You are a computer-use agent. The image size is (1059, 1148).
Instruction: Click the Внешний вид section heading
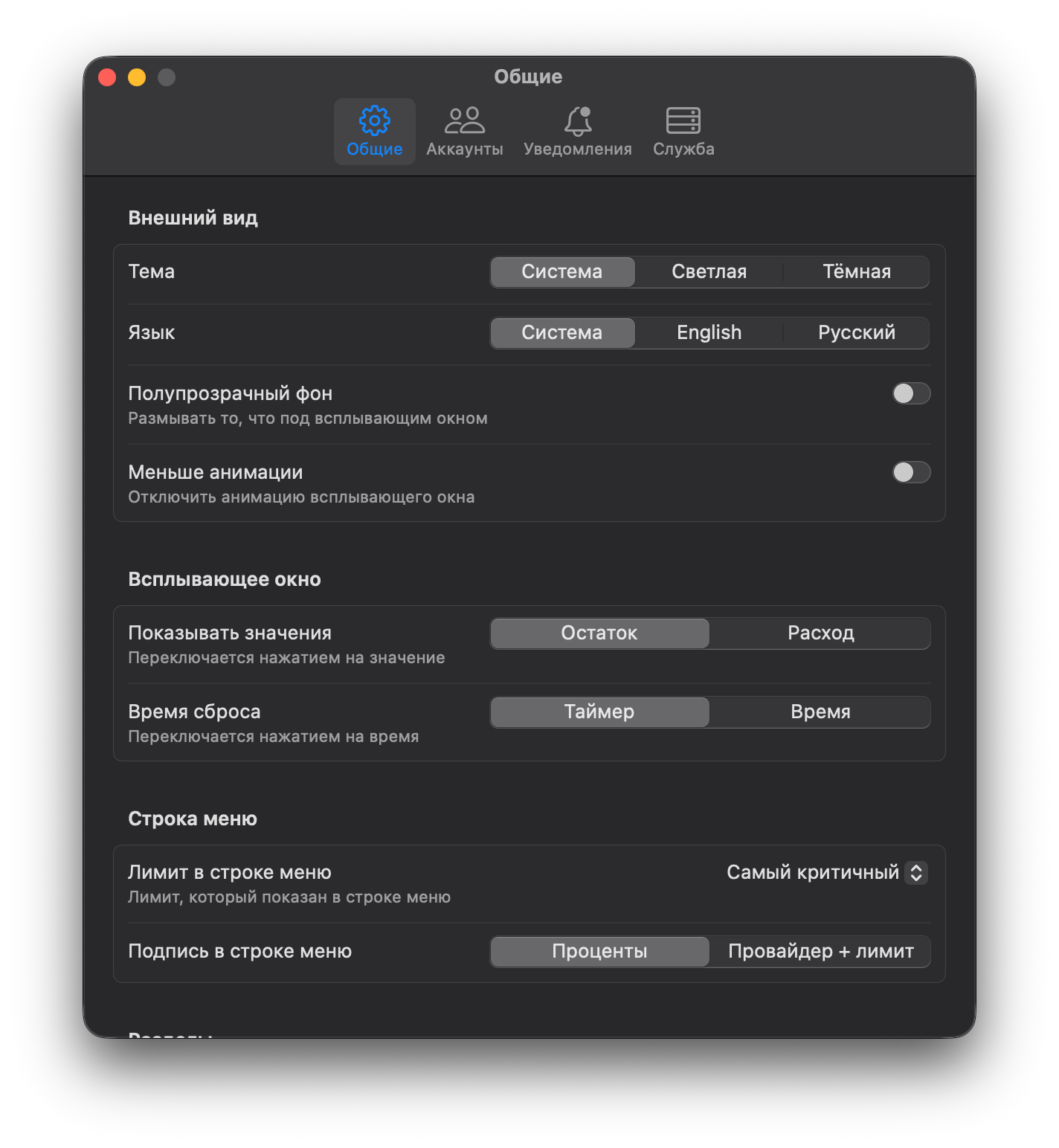(193, 218)
